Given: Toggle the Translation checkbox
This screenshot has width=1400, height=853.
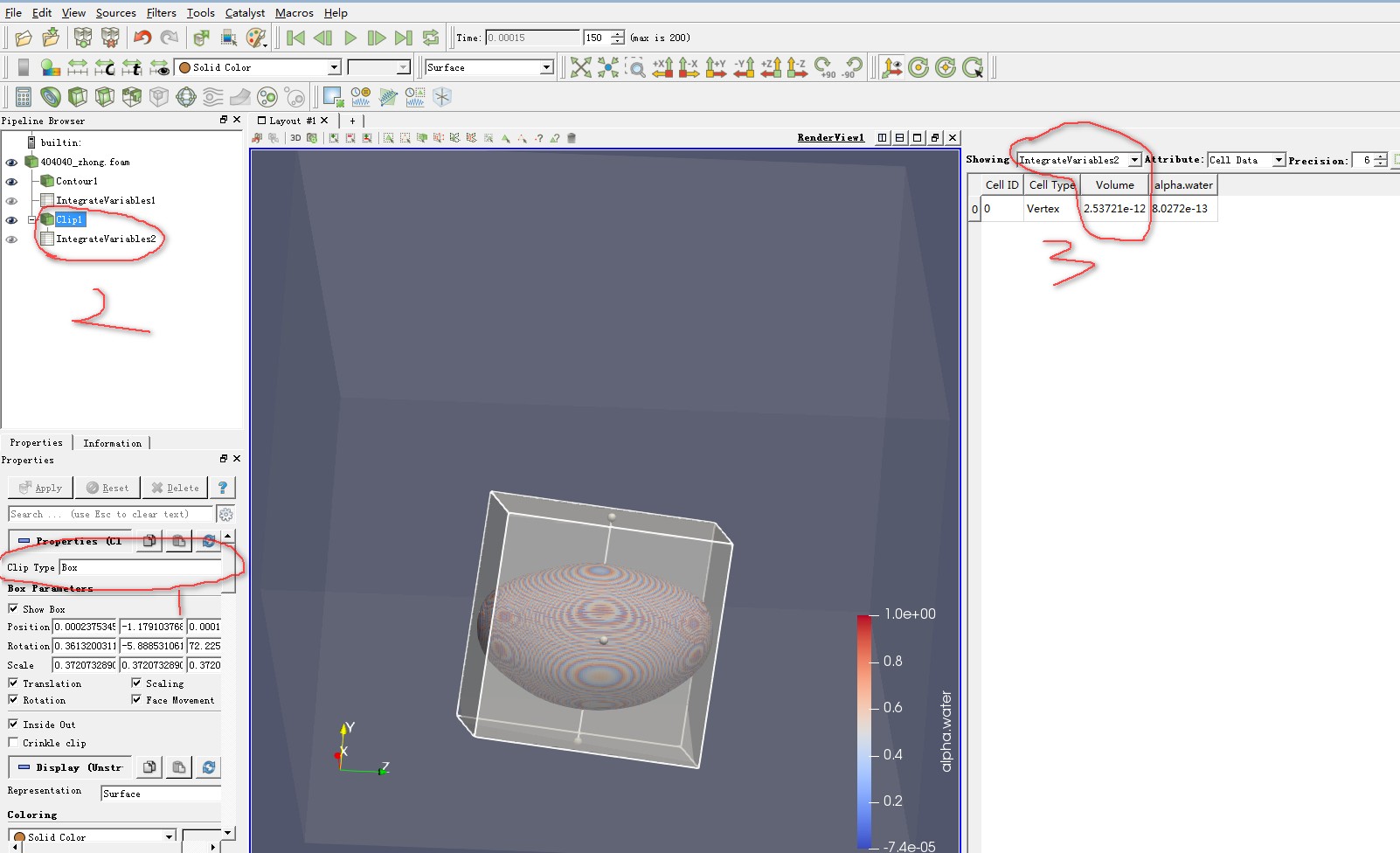Looking at the screenshot, I should pyautogui.click(x=13, y=683).
